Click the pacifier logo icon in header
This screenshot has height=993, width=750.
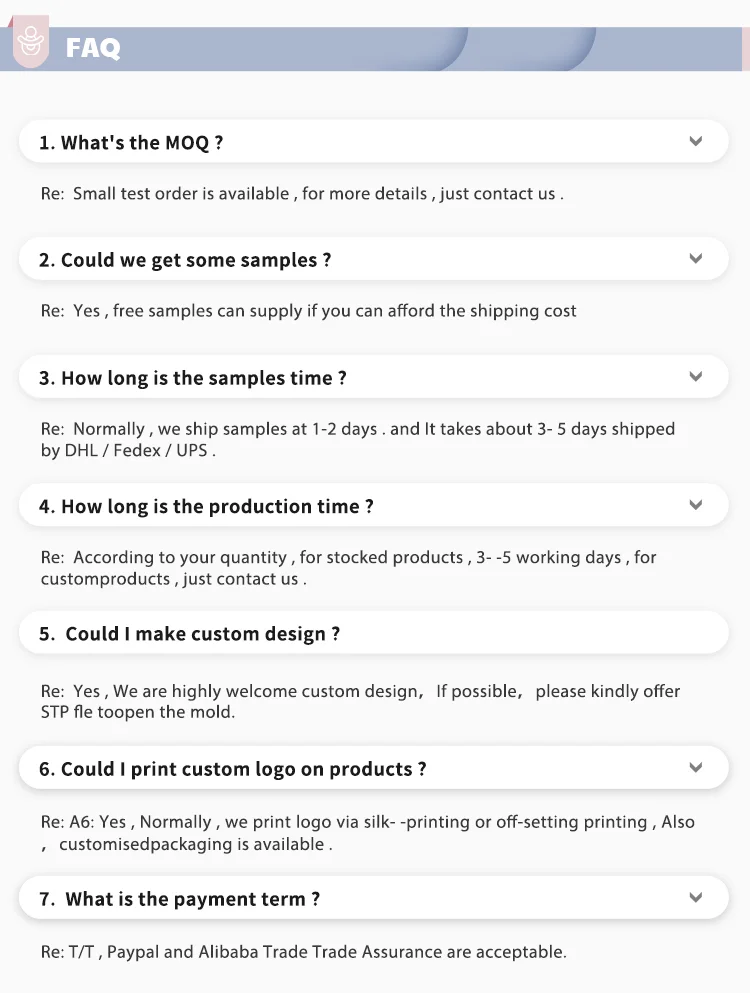[x=32, y=45]
